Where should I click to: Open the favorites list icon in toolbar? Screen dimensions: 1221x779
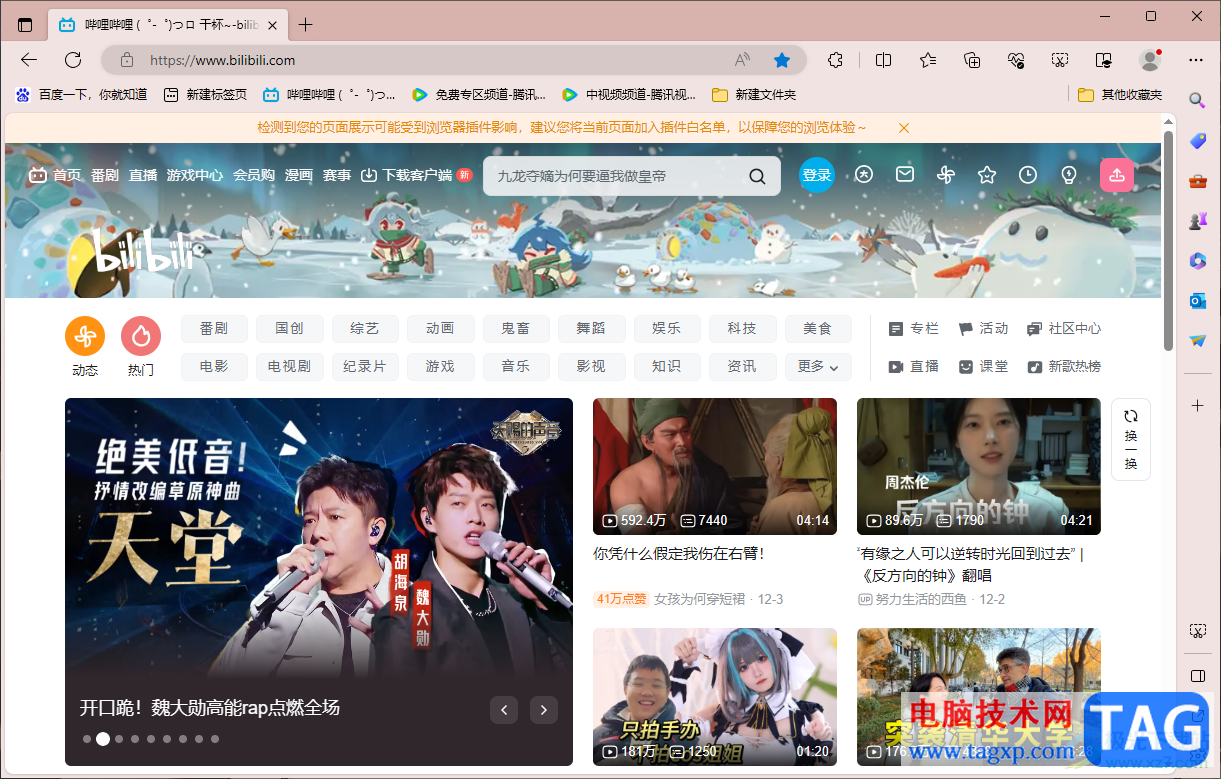click(928, 60)
